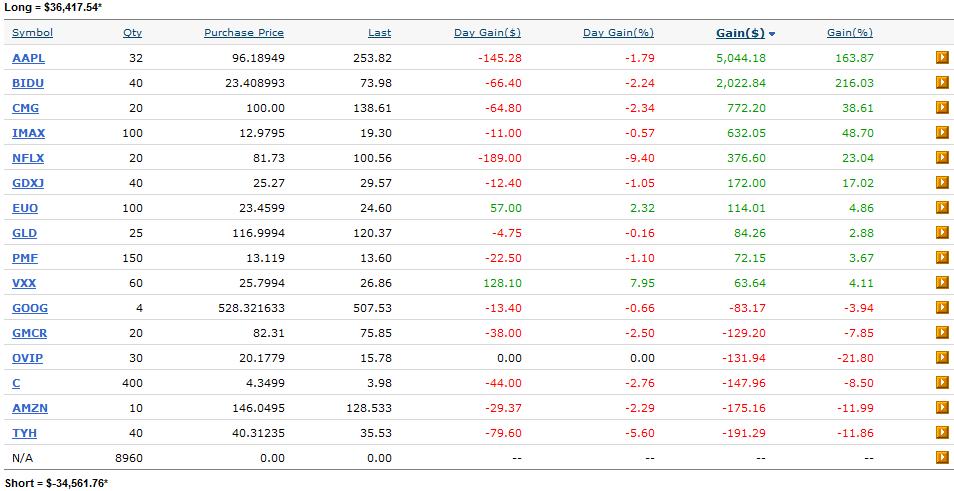The height and width of the screenshot is (491, 954).
Task: Open the PMF ticker link
Action: 25,258
